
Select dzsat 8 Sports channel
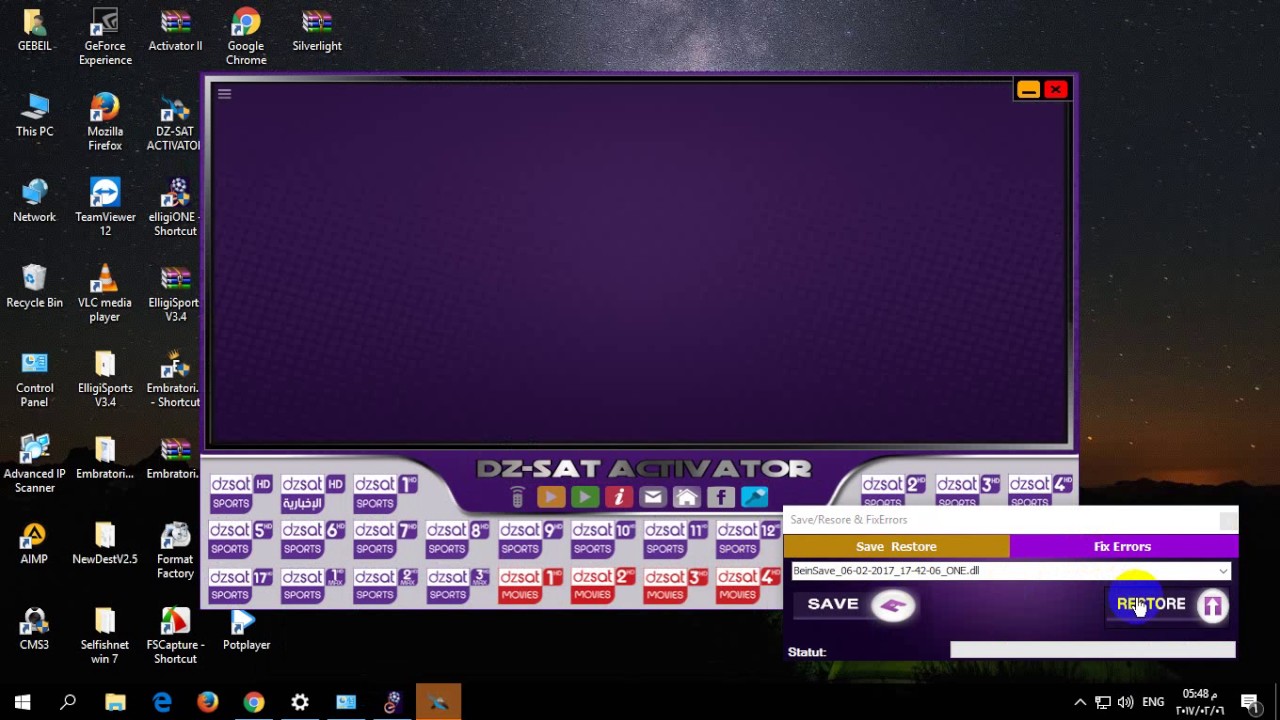457,538
